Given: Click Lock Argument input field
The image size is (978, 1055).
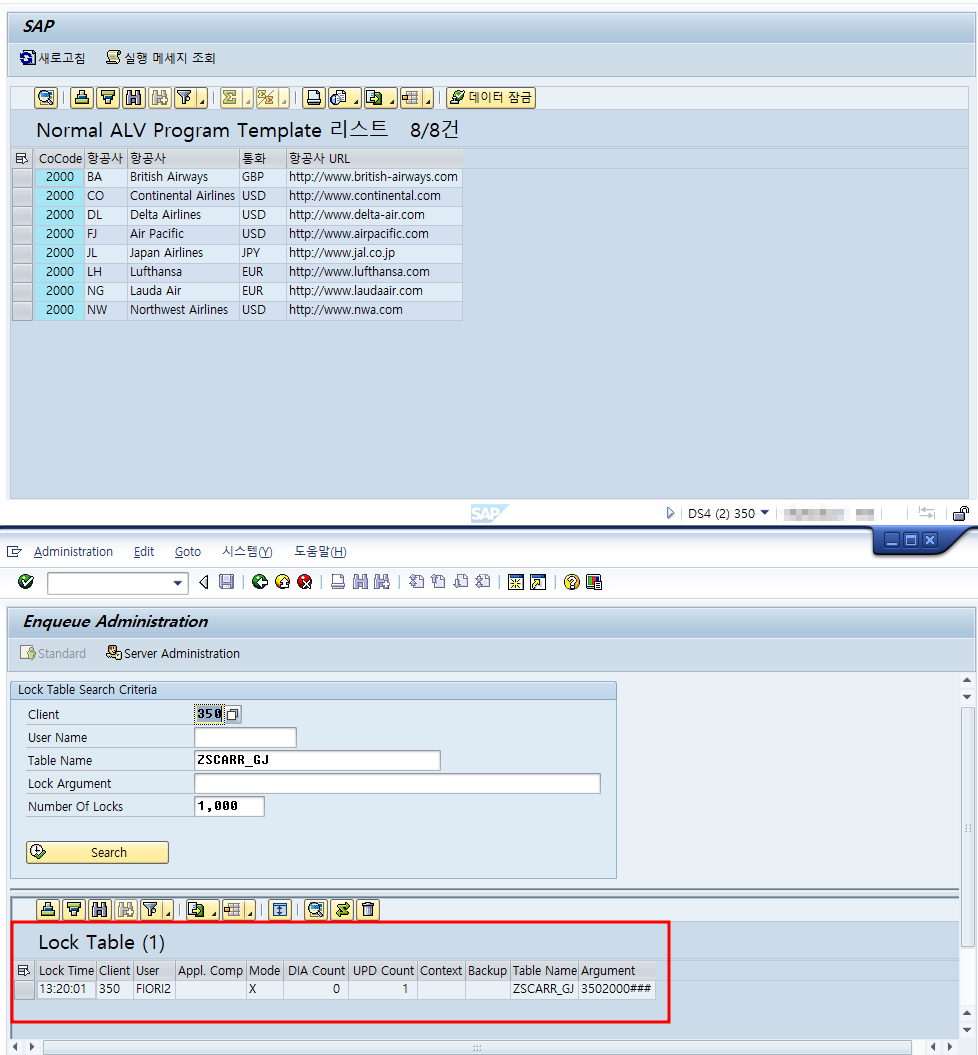Looking at the screenshot, I should 398,783.
